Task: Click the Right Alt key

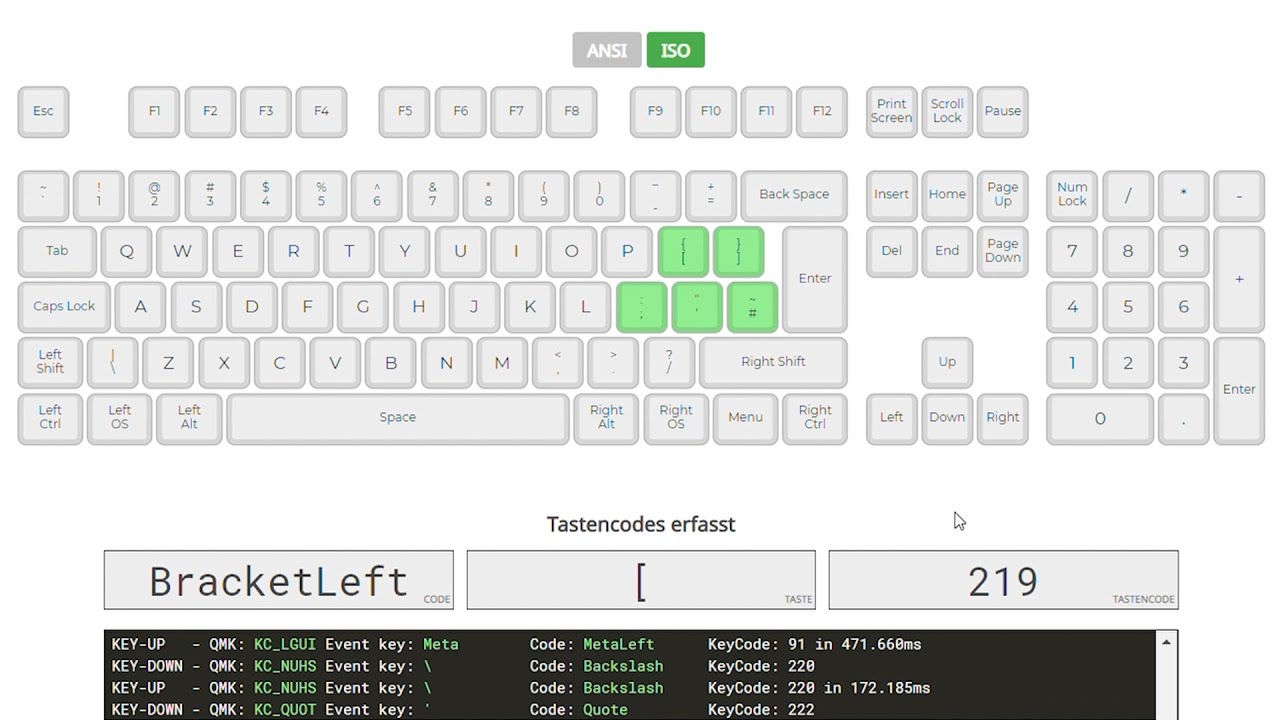Action: (606, 418)
